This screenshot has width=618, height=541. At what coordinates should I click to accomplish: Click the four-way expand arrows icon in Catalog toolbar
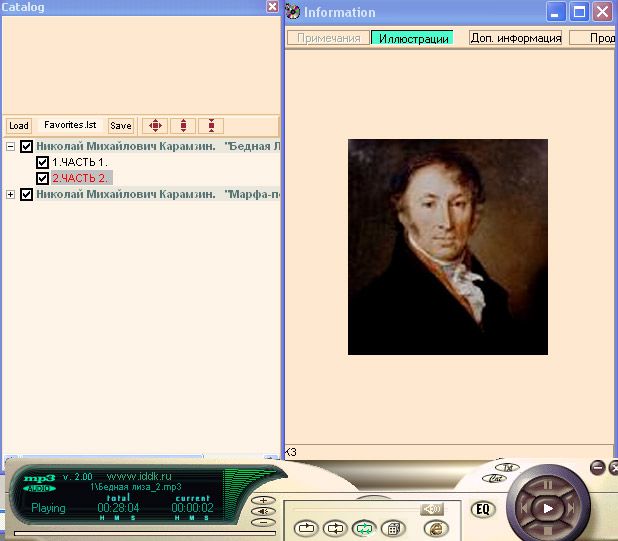pos(154,126)
